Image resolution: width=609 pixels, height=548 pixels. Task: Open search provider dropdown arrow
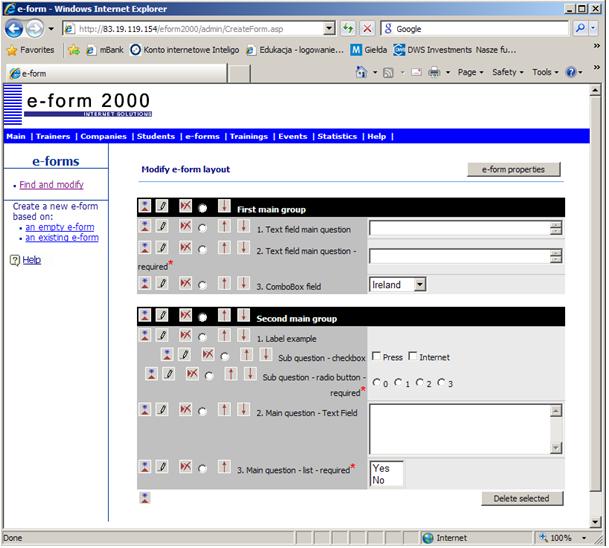pyautogui.click(x=594, y=28)
